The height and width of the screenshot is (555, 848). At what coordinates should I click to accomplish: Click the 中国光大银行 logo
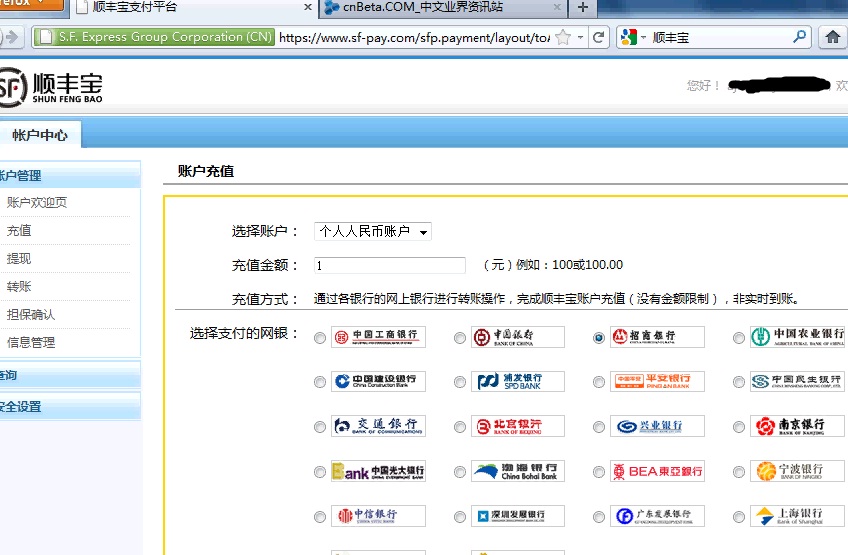378,471
